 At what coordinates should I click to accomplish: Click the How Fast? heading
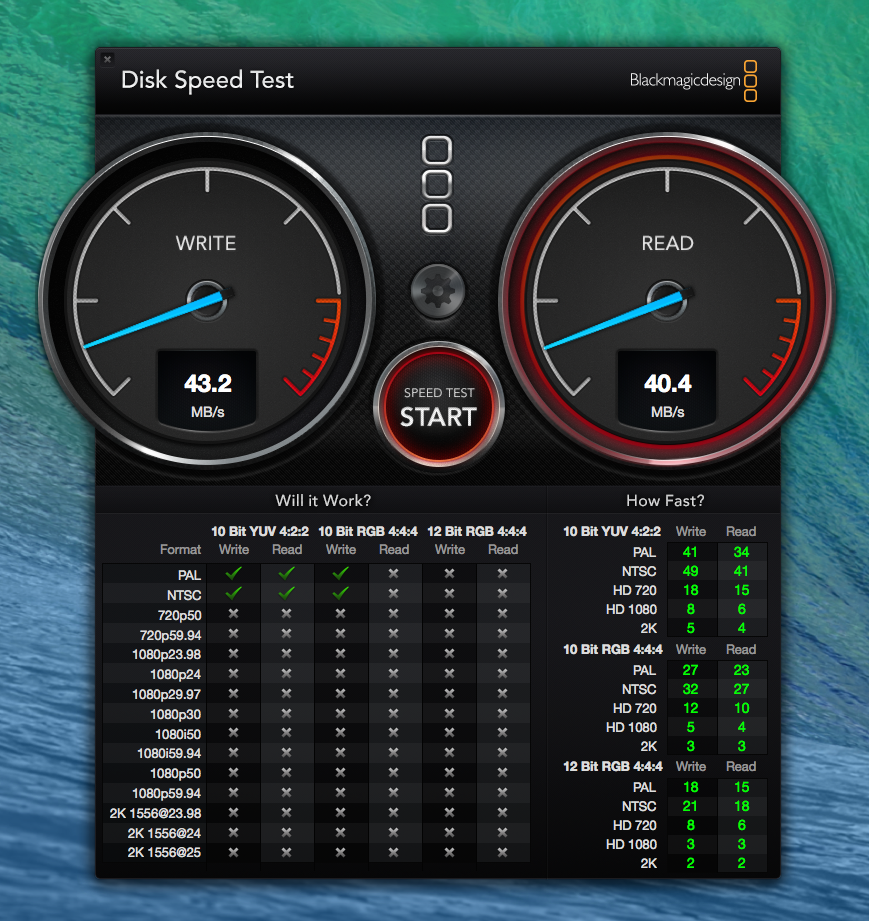(x=665, y=500)
